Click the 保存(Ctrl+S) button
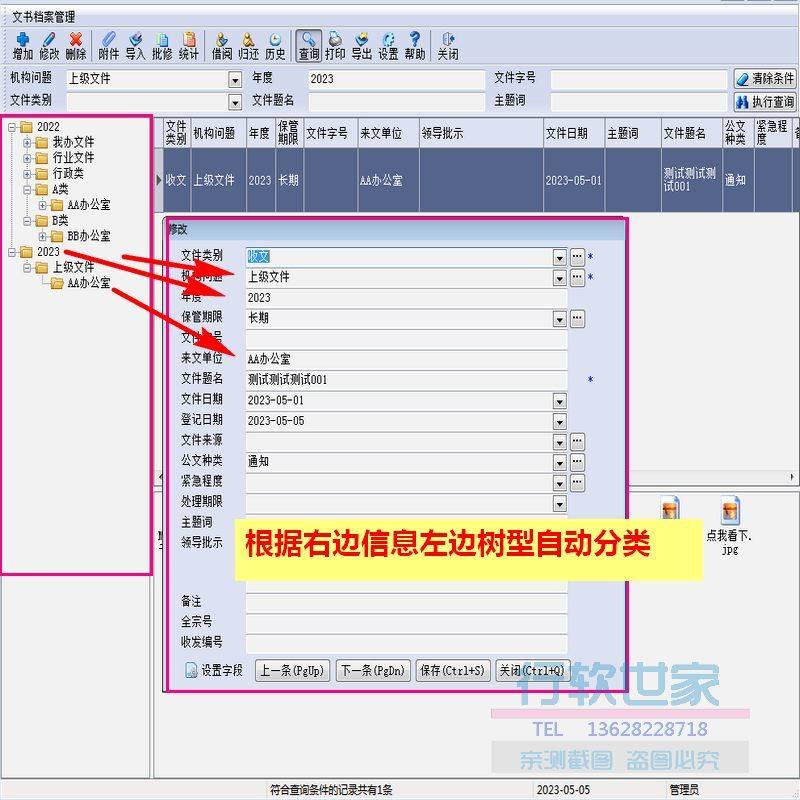800x800 pixels. [453, 670]
